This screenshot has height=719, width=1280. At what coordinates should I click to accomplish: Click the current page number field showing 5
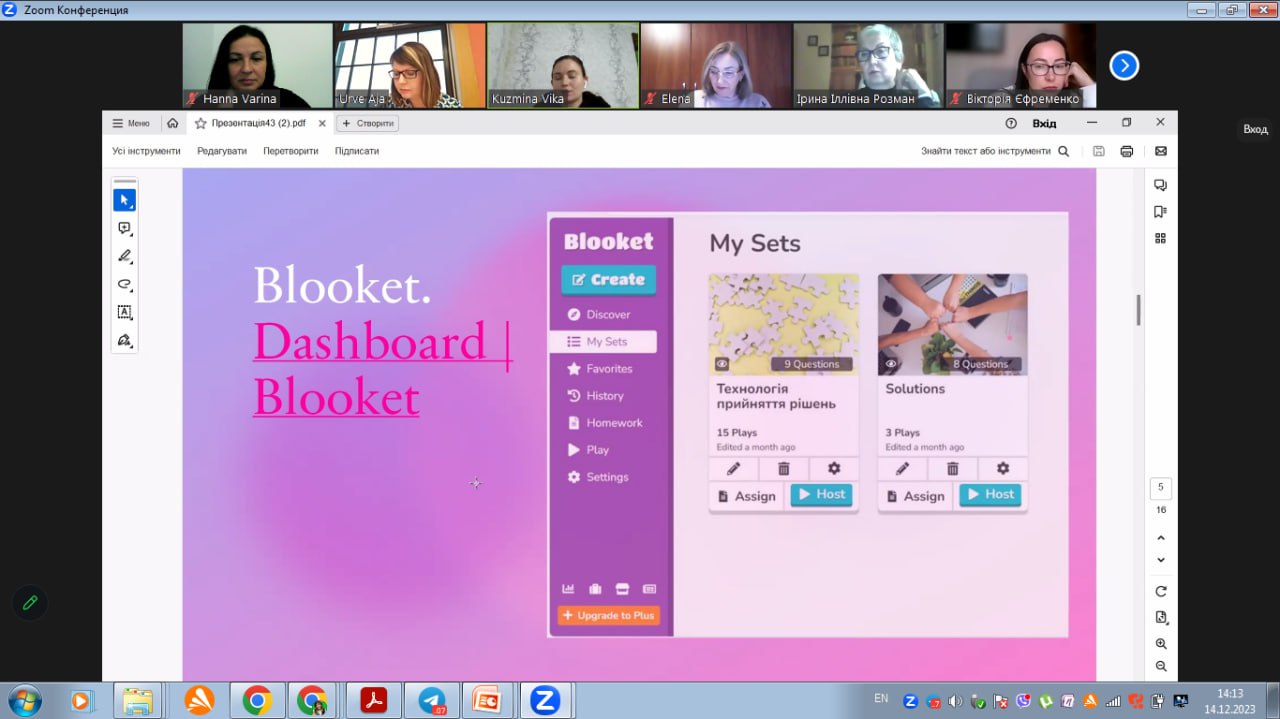pyautogui.click(x=1161, y=488)
